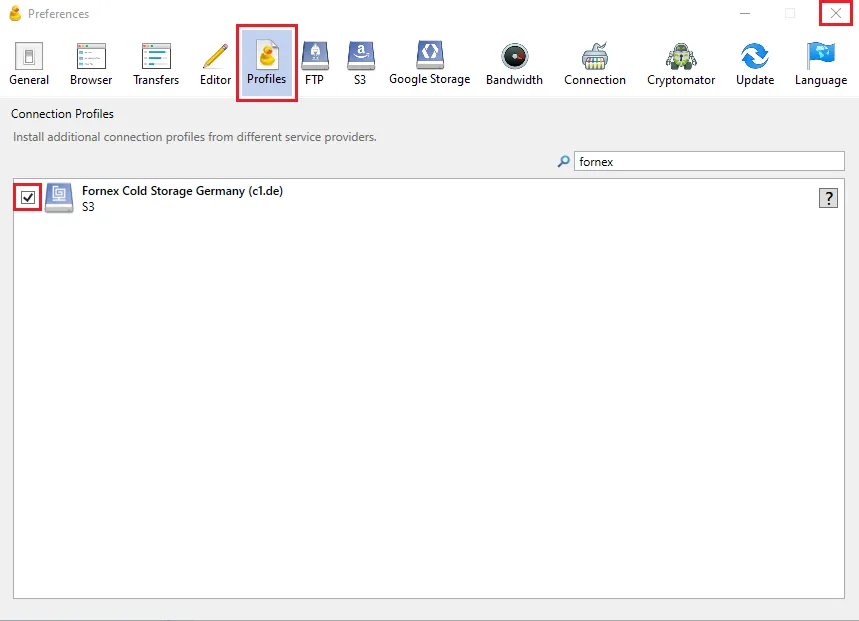Open the FTP preferences tab

pos(314,64)
